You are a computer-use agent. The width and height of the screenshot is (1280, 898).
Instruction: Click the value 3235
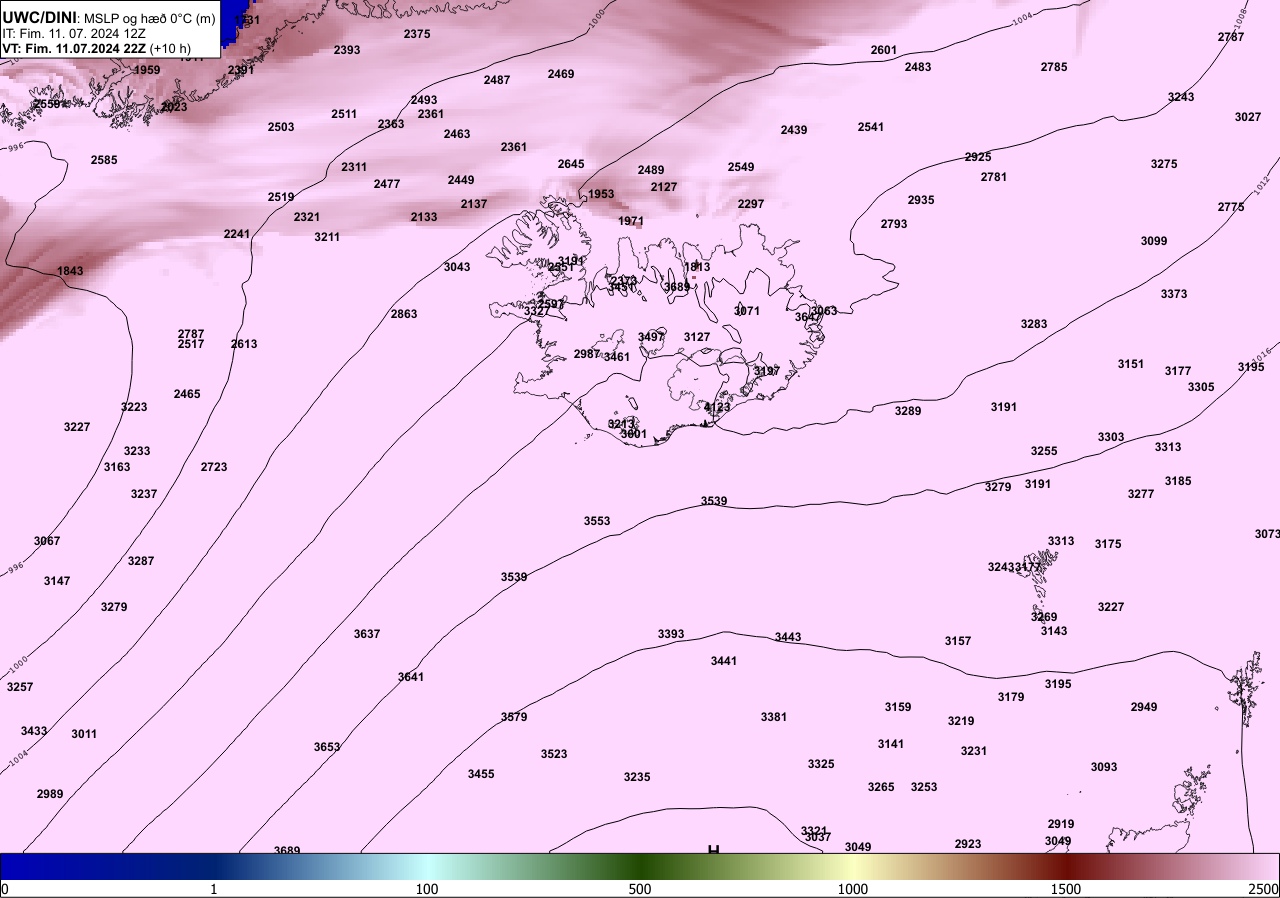[x=637, y=777]
